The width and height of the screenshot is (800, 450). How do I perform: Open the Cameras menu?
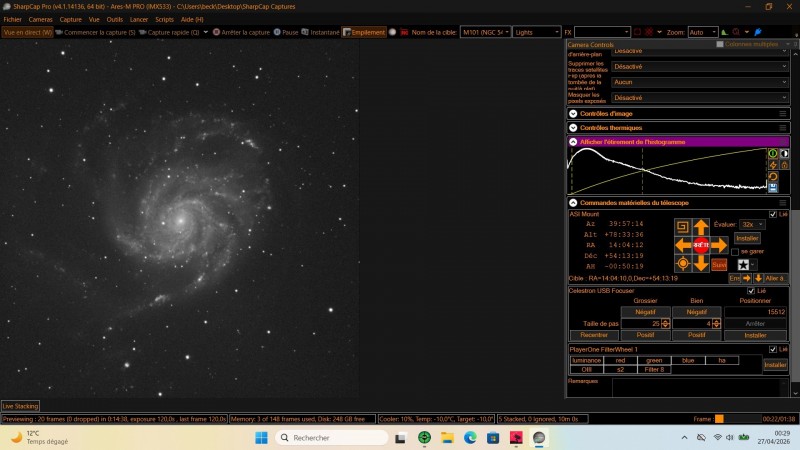pos(40,19)
